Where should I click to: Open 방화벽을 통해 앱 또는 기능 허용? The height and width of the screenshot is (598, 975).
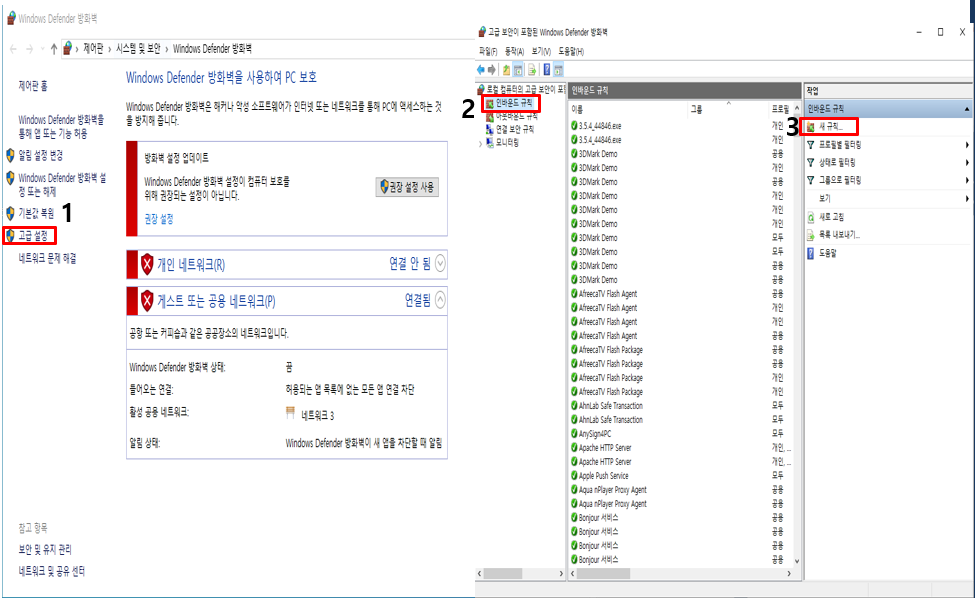coord(61,127)
